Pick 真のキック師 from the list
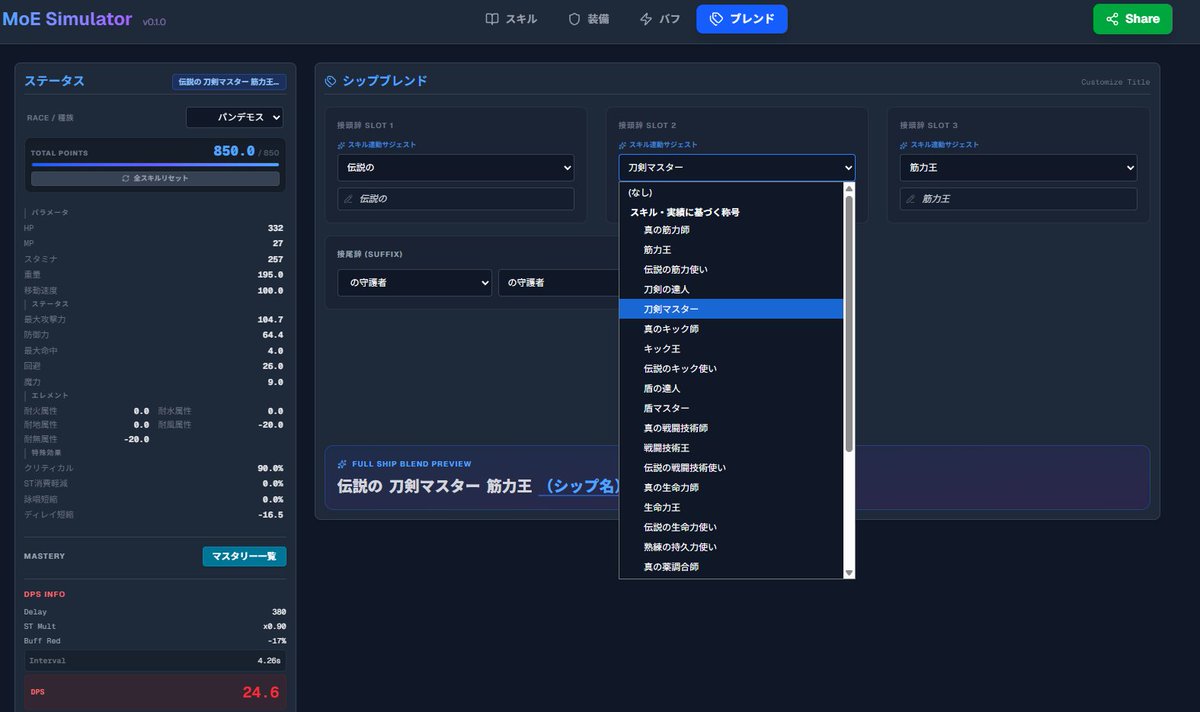Image resolution: width=1200 pixels, height=712 pixels. (x=732, y=329)
